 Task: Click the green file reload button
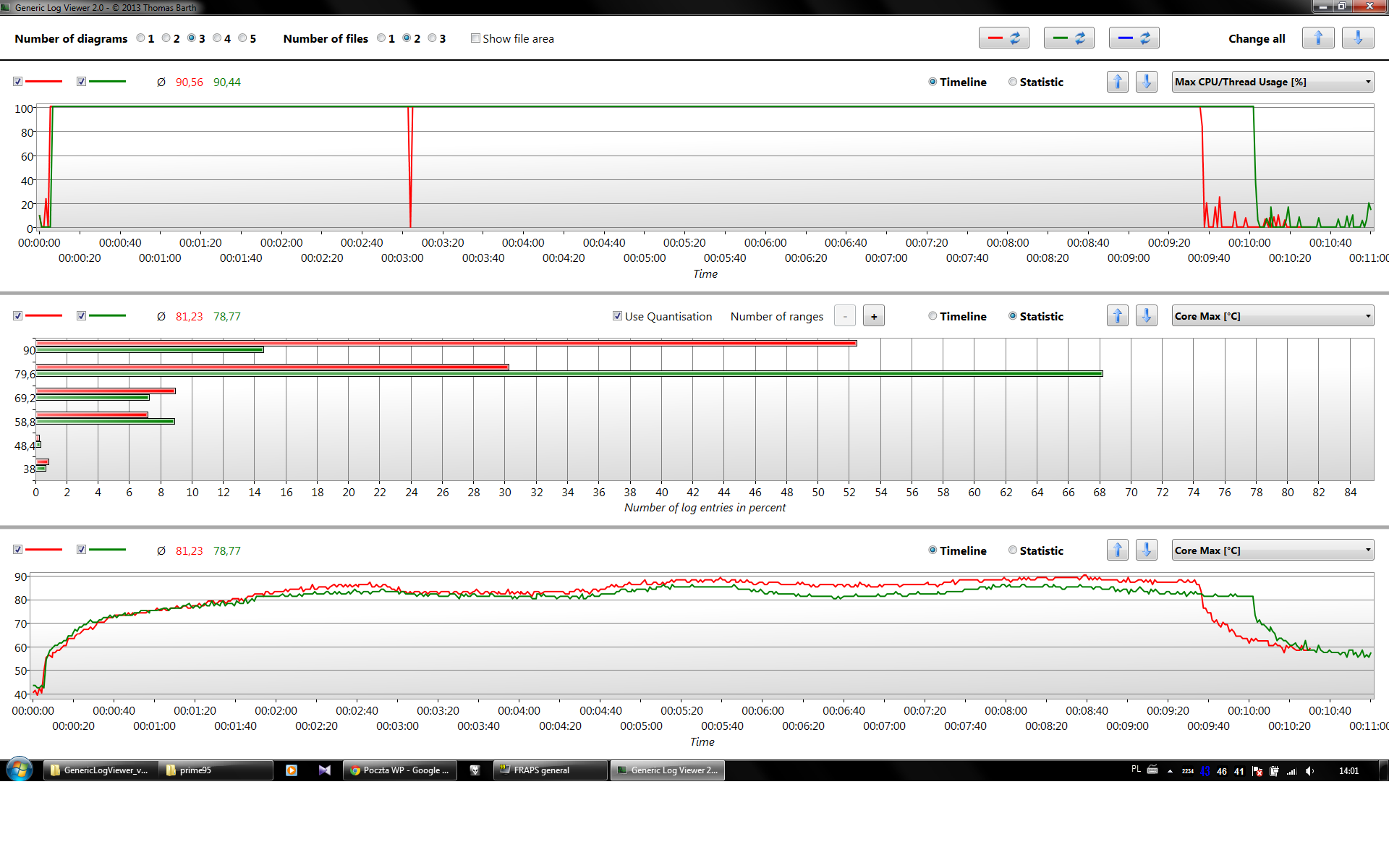pos(1069,38)
